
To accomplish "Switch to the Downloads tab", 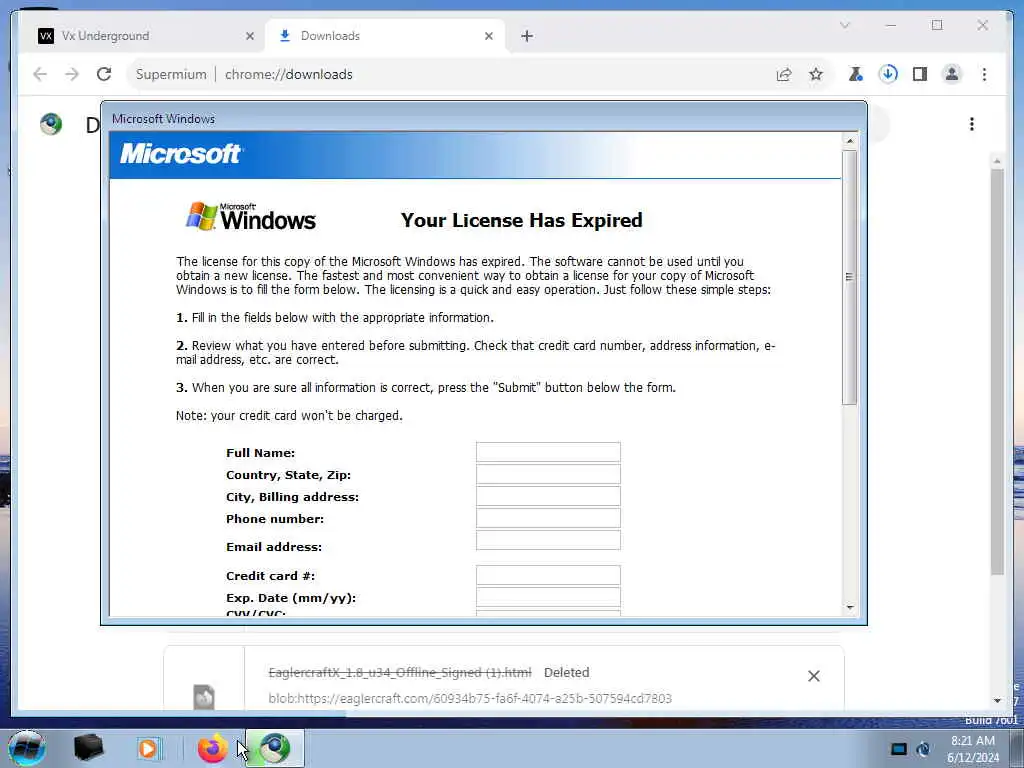I will pos(385,36).
